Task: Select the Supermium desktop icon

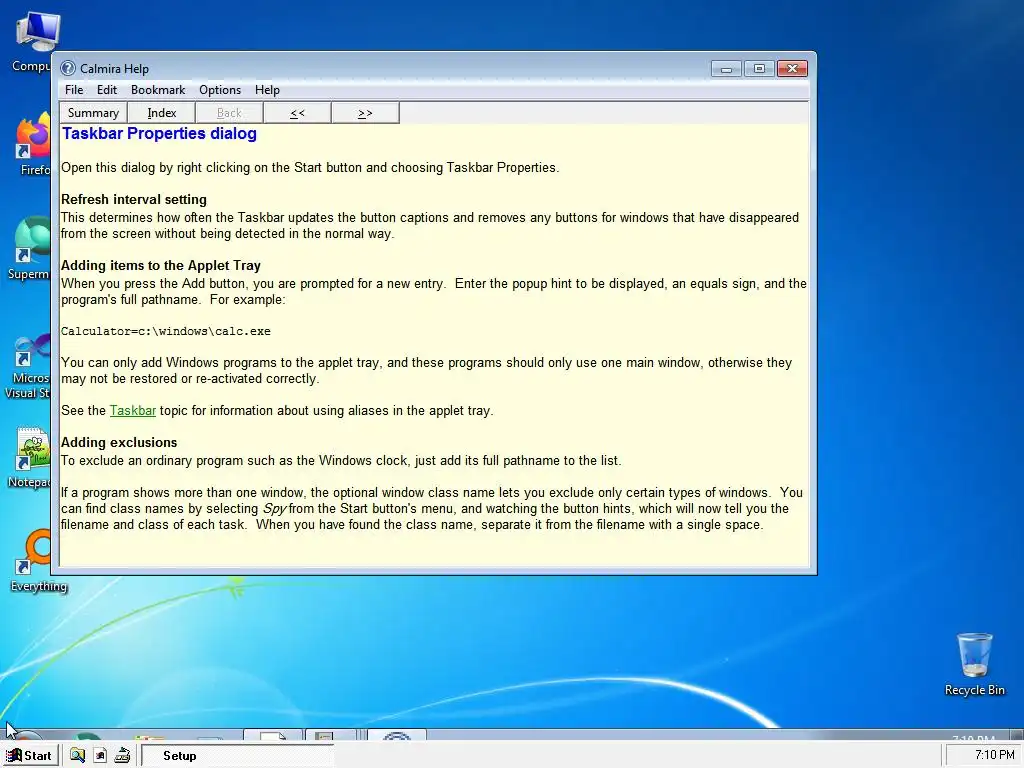Action: tap(29, 248)
